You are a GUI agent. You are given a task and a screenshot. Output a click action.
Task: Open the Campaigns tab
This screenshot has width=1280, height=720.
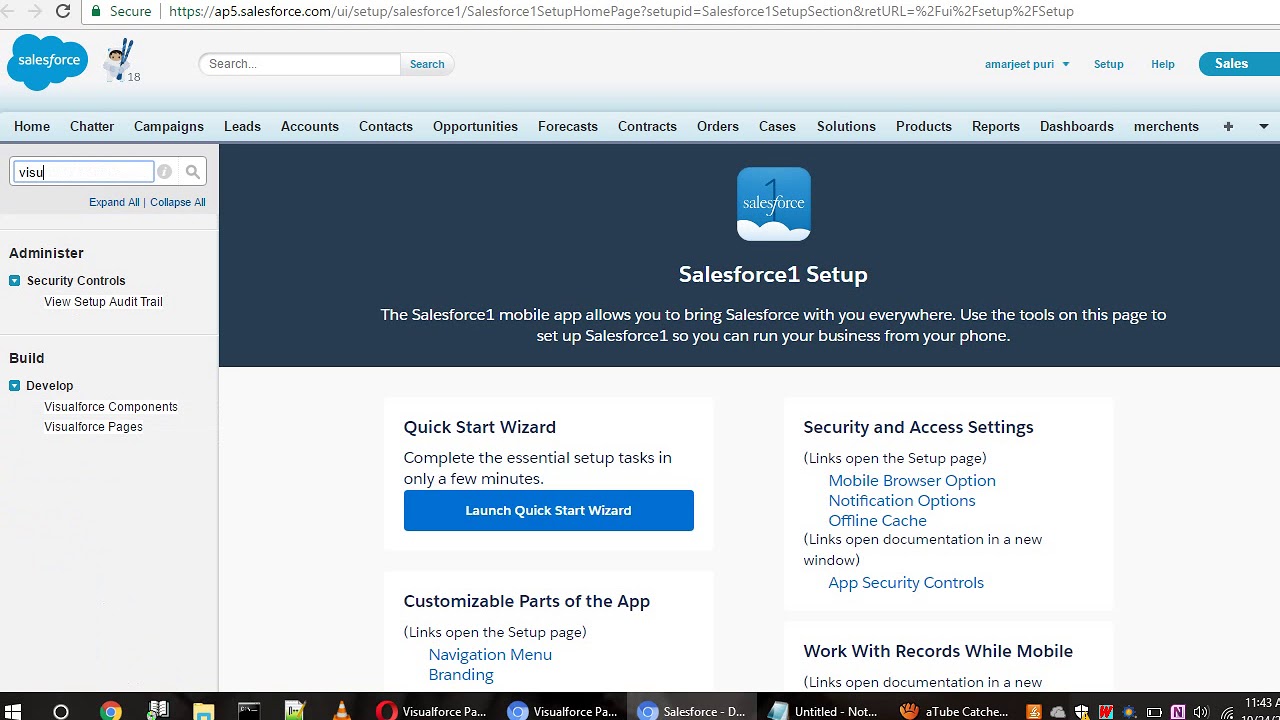(x=169, y=127)
